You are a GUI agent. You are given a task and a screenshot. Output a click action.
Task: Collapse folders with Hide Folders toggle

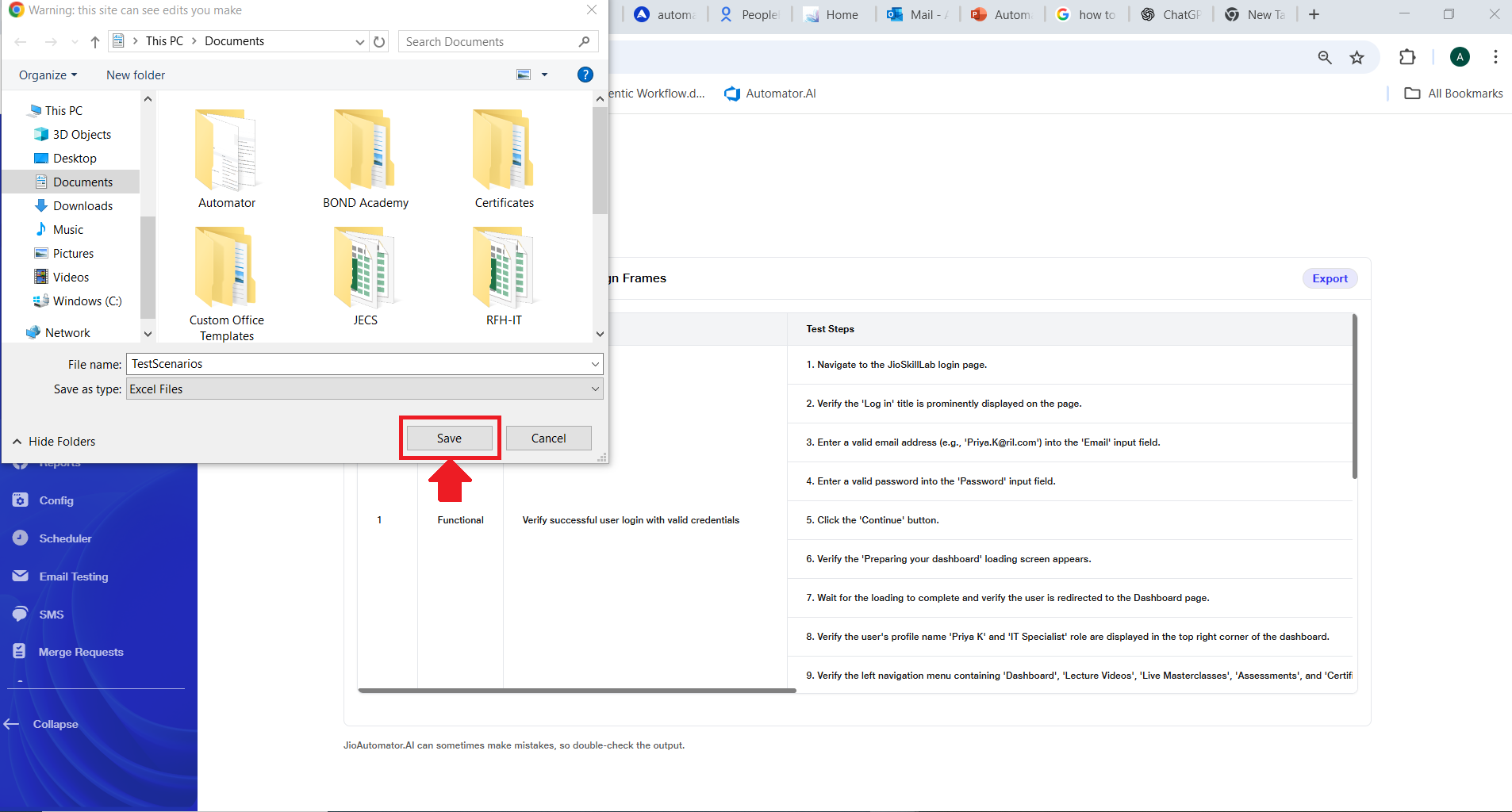pos(54,442)
